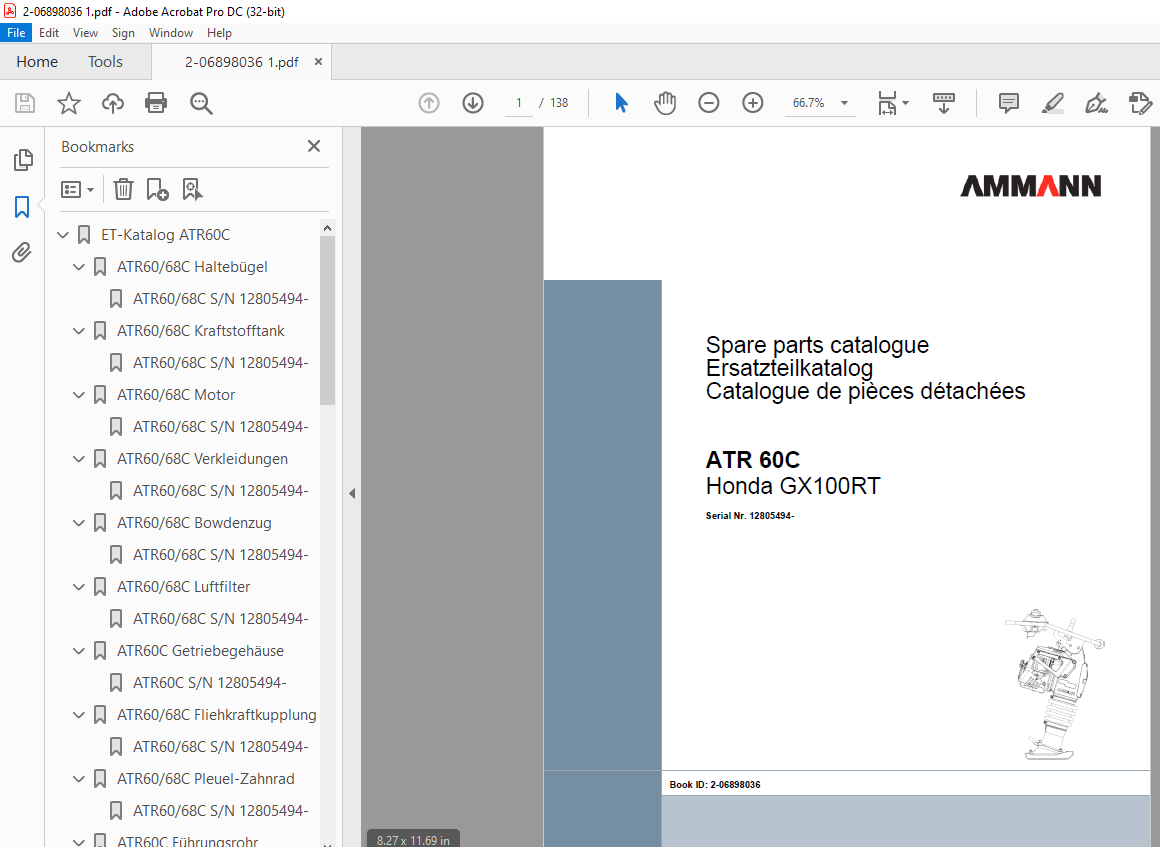Click the Save file icon
Screen dimensions: 1160x847
25,103
